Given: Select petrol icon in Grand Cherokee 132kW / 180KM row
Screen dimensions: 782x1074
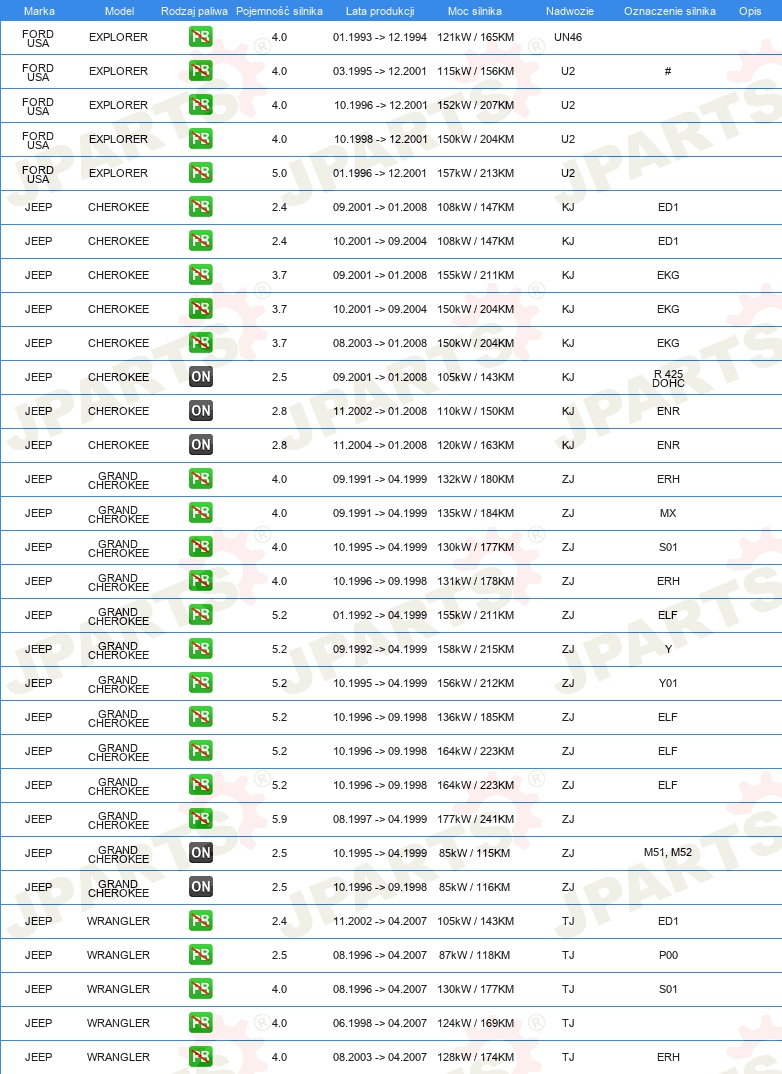Looking at the screenshot, I should 201,479.
